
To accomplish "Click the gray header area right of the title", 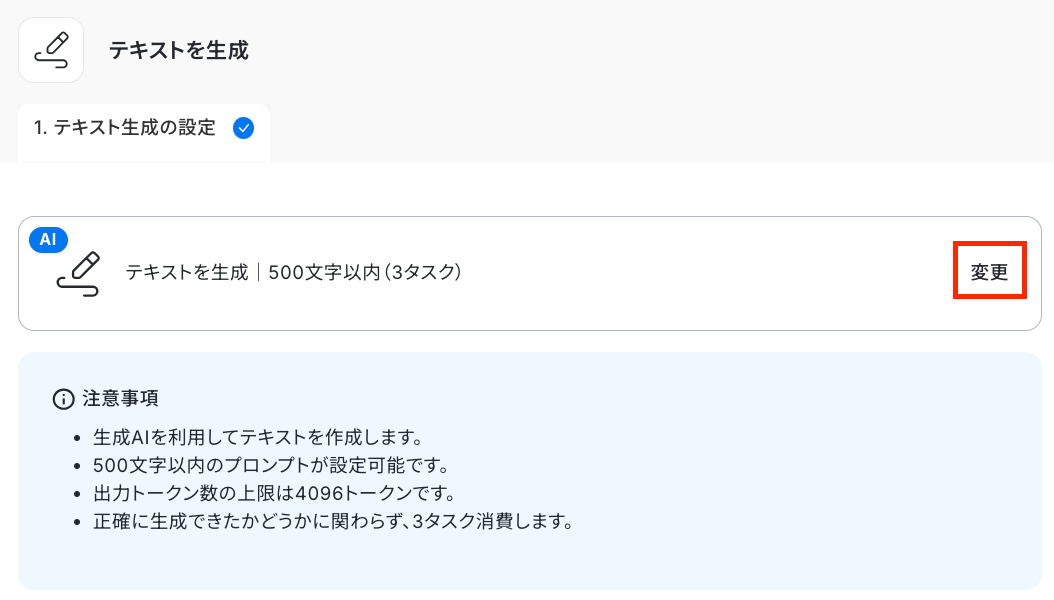I will pos(650,50).
